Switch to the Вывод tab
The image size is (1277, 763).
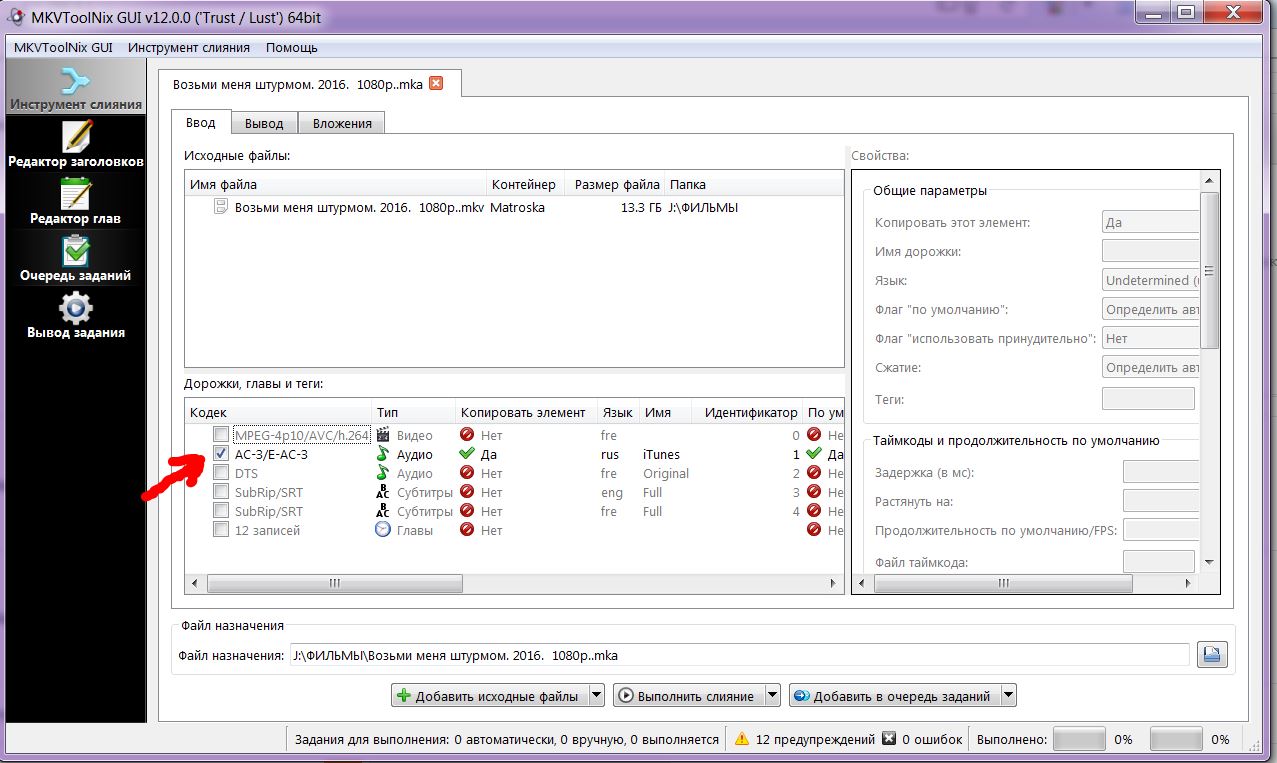click(265, 123)
